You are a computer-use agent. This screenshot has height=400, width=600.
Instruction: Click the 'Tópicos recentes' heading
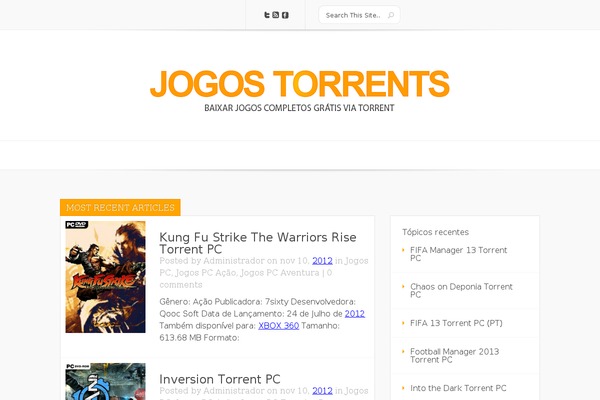[x=435, y=232]
